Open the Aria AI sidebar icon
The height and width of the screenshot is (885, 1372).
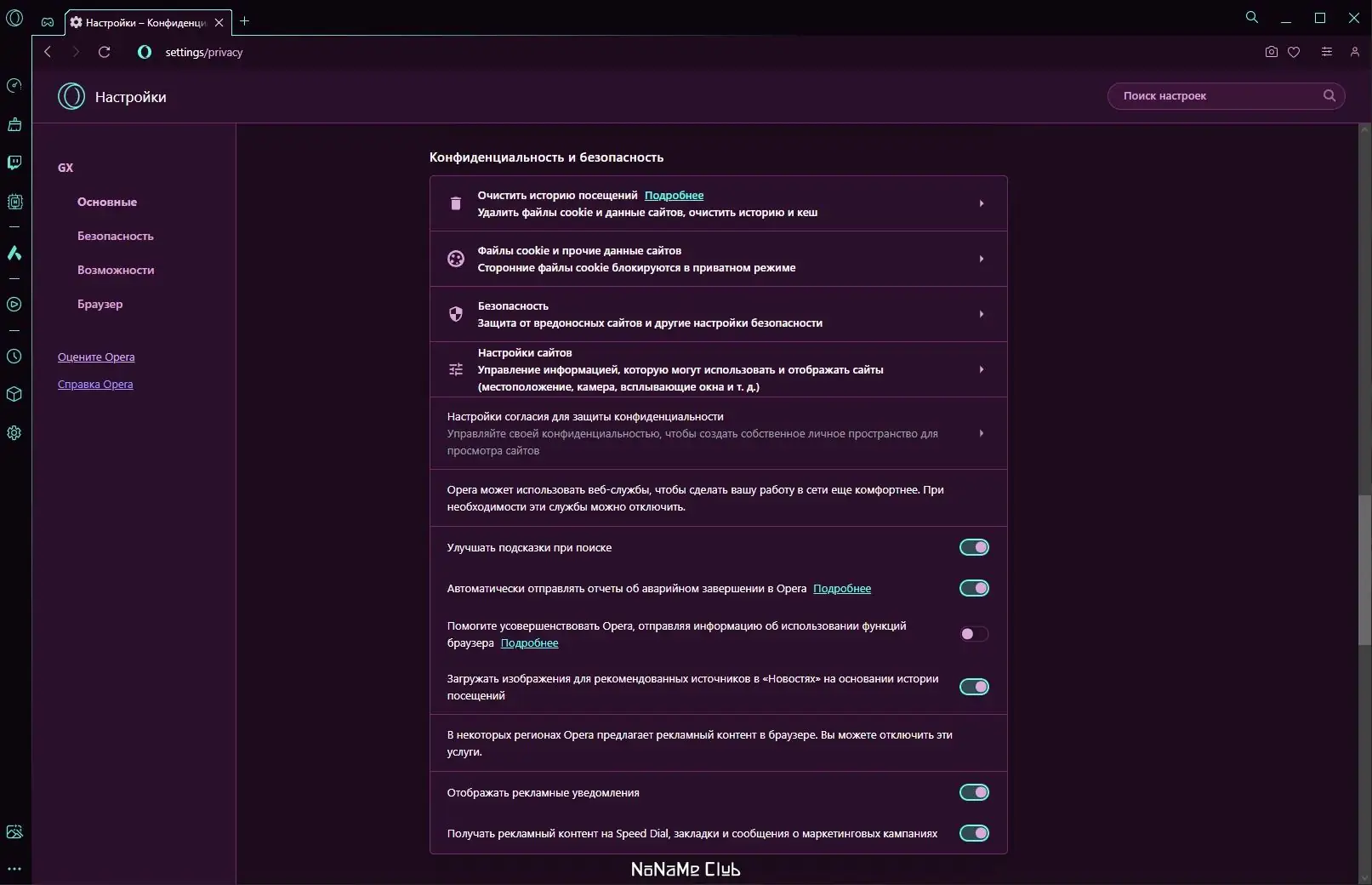point(14,253)
